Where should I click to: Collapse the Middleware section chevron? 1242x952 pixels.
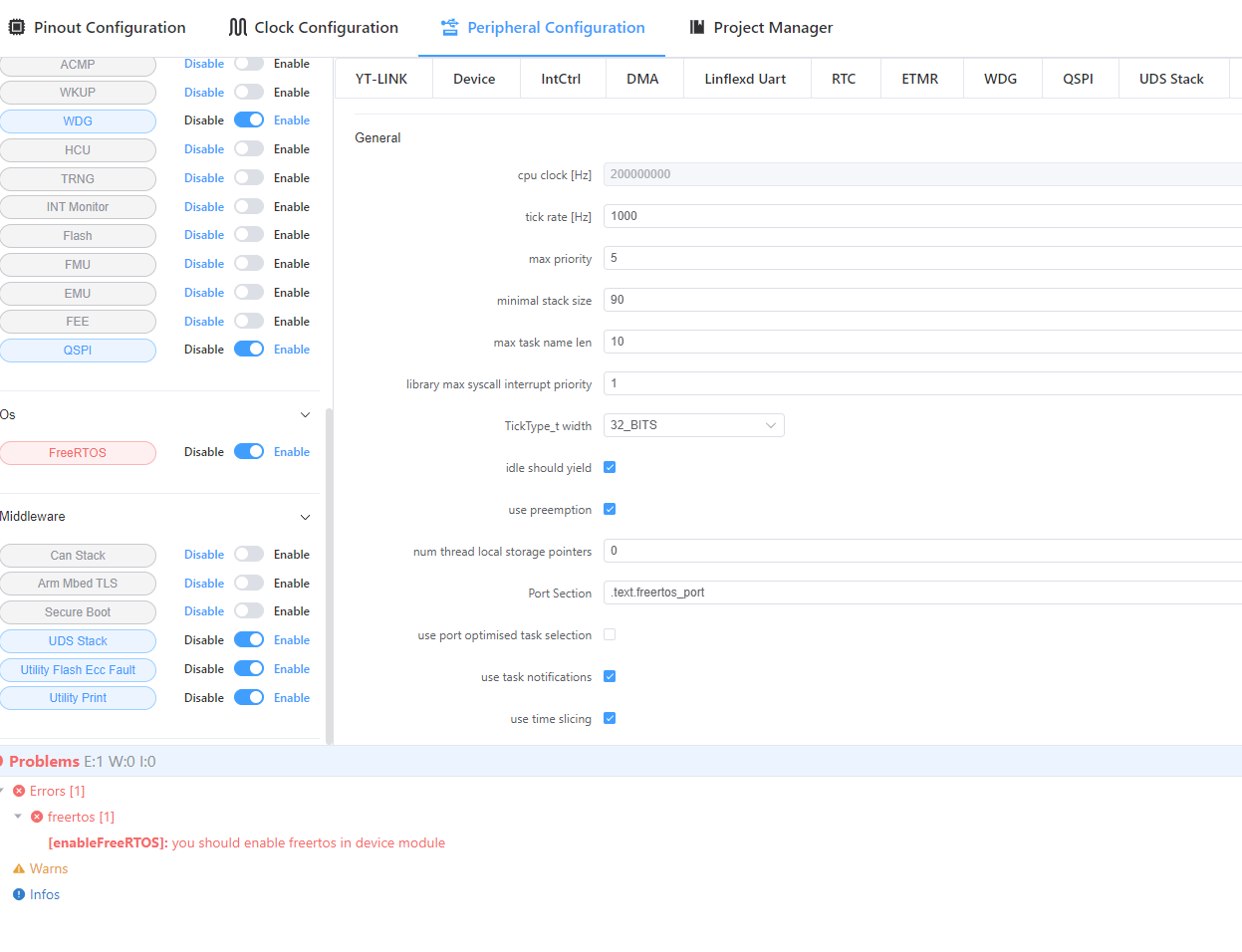pos(305,517)
